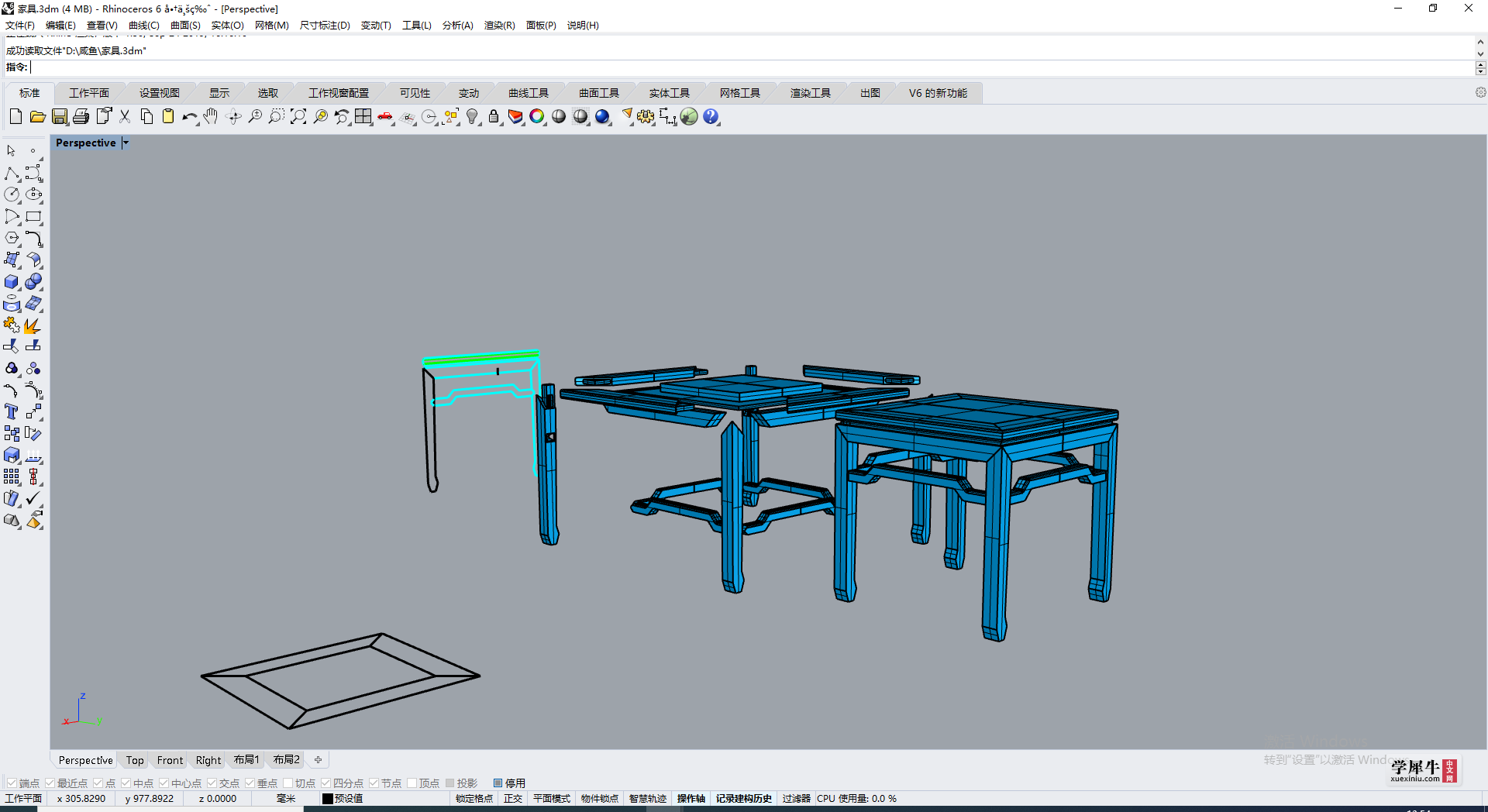This screenshot has height=812, width=1488.
Task: Open file using the folder icon
Action: pos(37,117)
